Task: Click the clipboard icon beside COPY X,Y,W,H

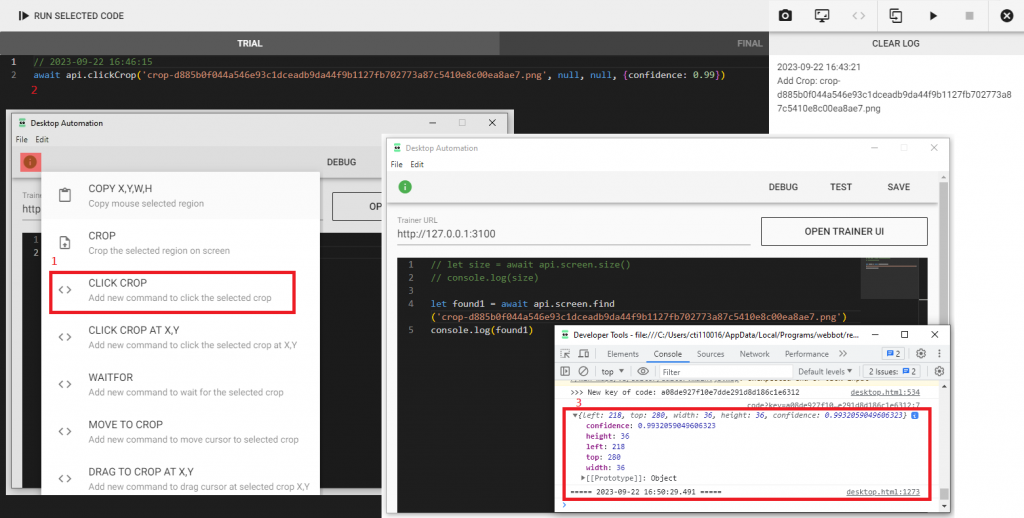Action: [x=65, y=195]
